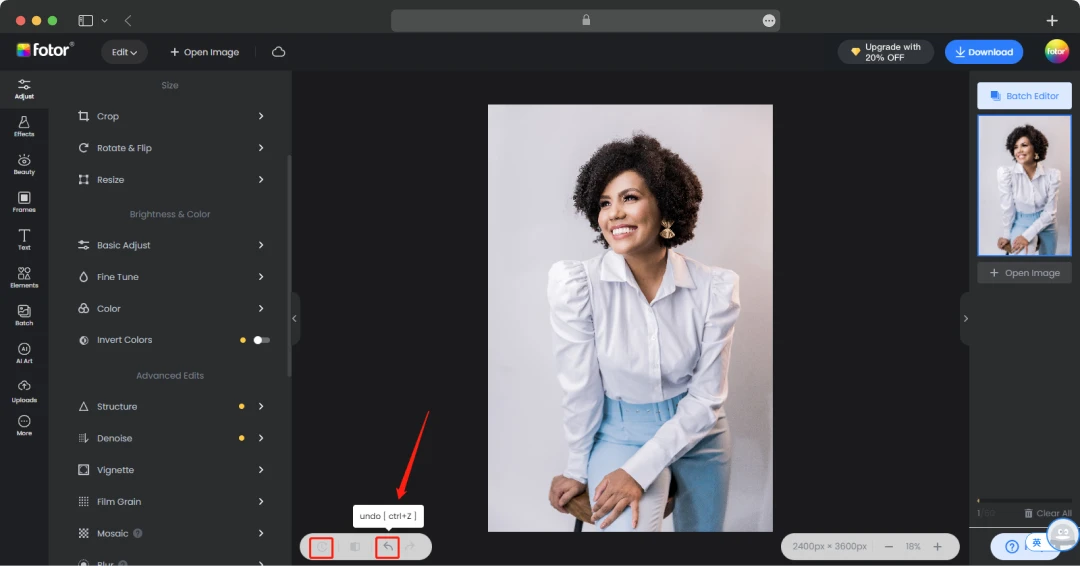Collapse the left tools panel
Viewport: 1080px width, 566px height.
click(295, 318)
